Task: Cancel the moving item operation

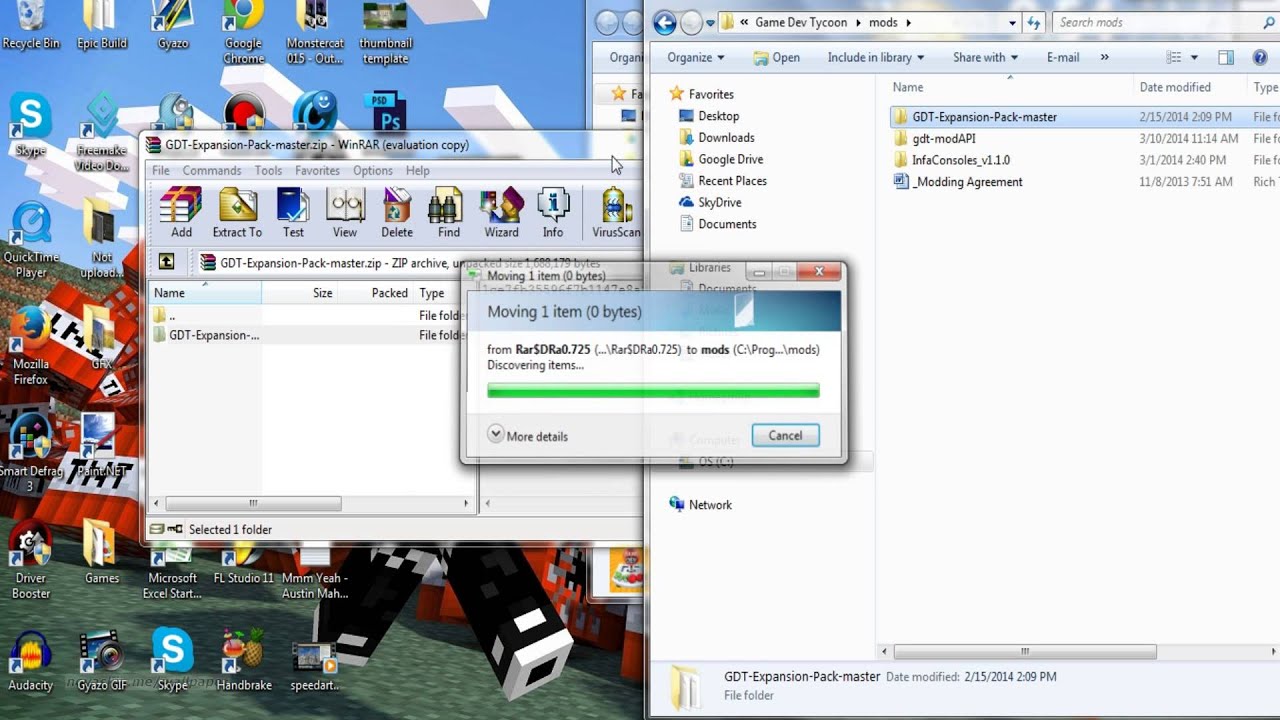Action: point(785,435)
